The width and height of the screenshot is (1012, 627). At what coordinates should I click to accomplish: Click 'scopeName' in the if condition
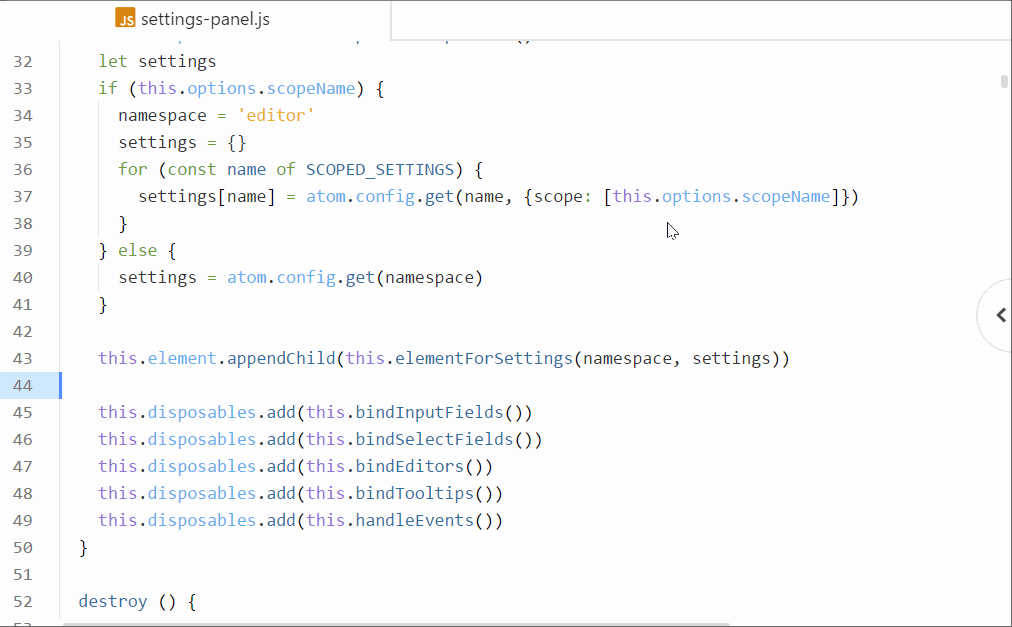[x=311, y=88]
